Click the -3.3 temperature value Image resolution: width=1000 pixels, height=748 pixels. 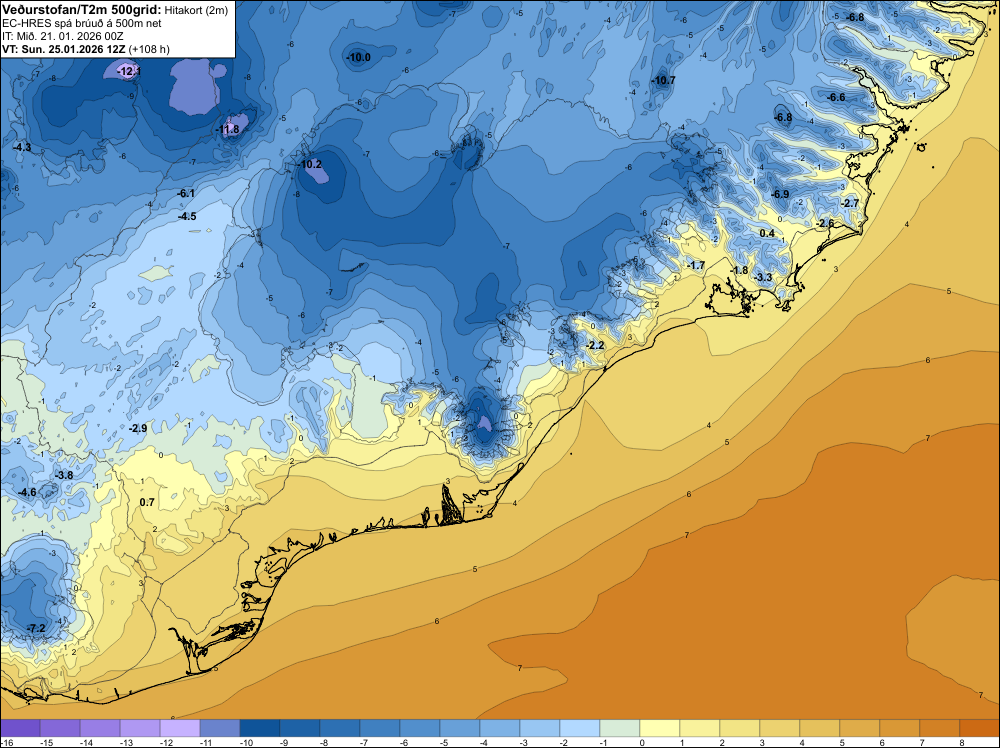coord(763,277)
